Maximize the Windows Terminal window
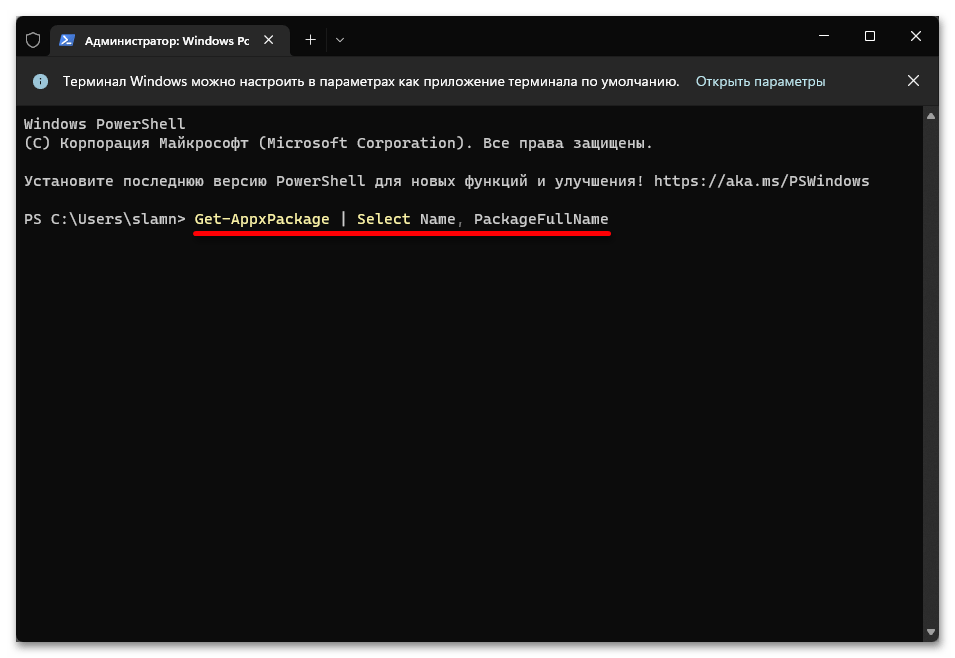This screenshot has width=955, height=658. 869,37
